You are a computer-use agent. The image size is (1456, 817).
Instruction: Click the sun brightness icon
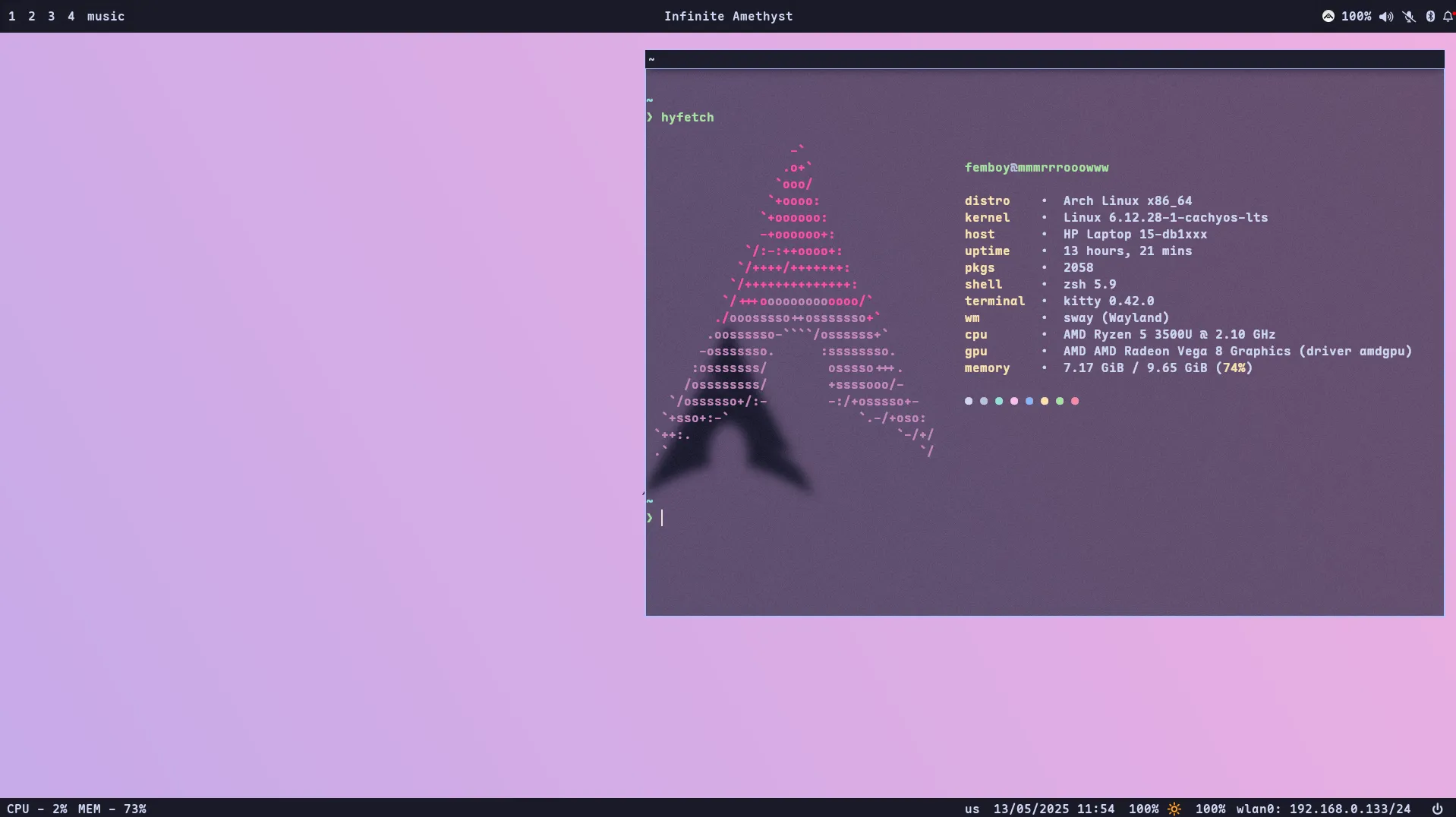[x=1174, y=809]
